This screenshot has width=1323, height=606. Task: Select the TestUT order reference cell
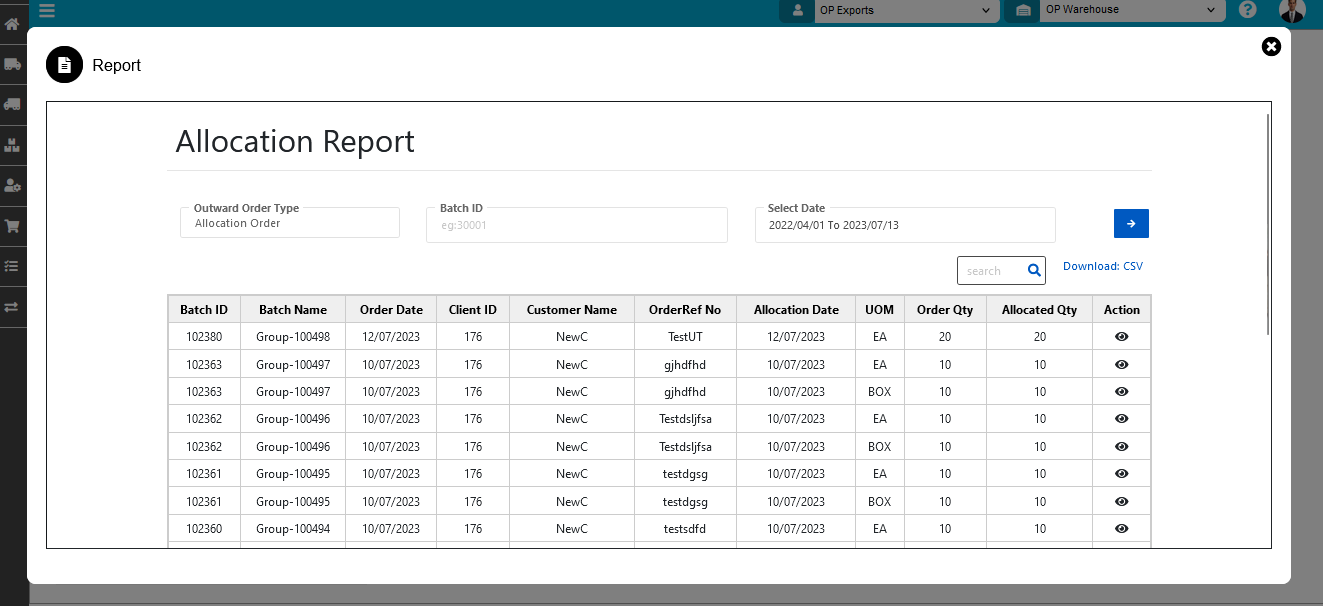pyautogui.click(x=685, y=337)
